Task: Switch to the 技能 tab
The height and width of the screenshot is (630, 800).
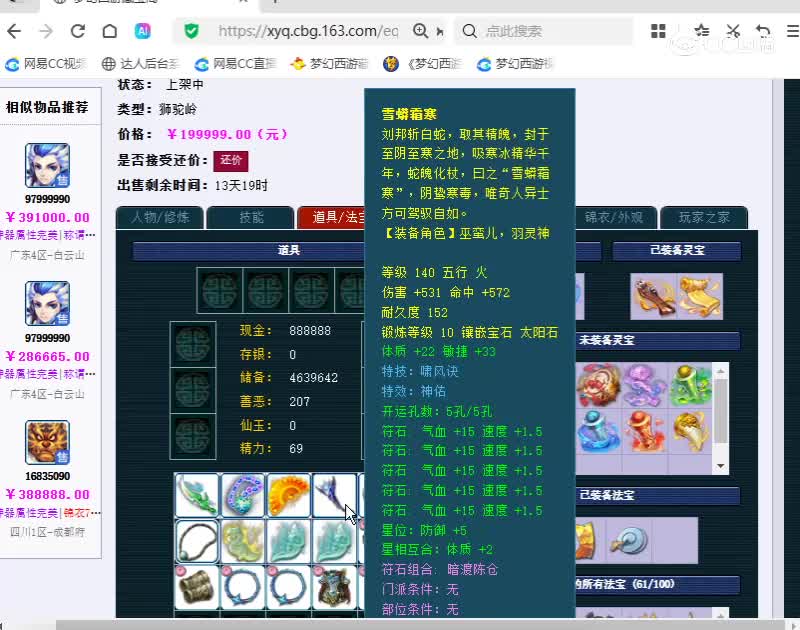Action: (251, 218)
